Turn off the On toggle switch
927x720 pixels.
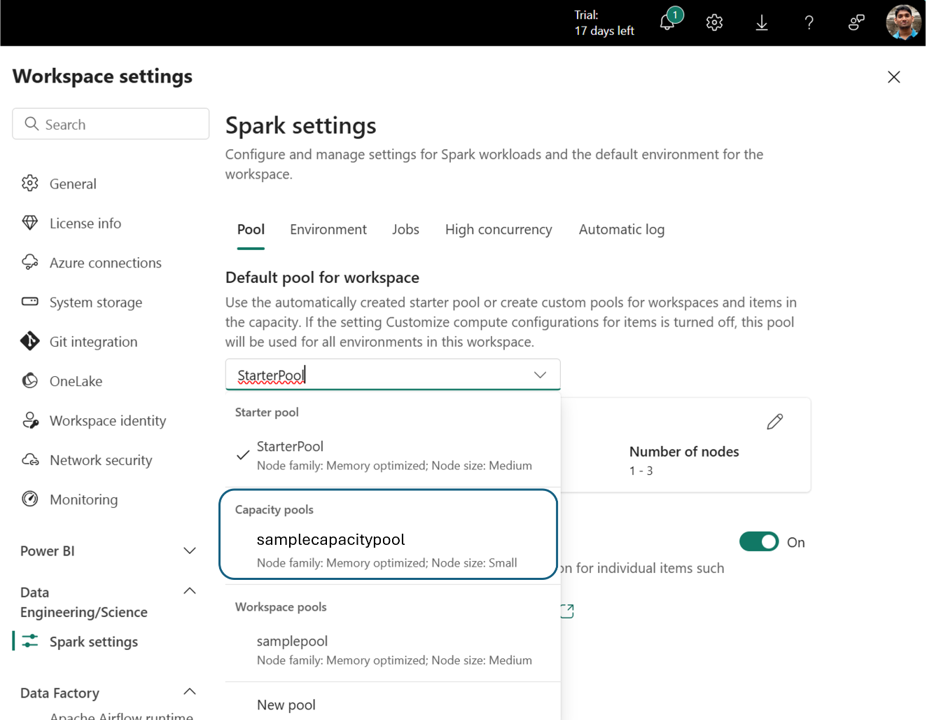coord(759,541)
